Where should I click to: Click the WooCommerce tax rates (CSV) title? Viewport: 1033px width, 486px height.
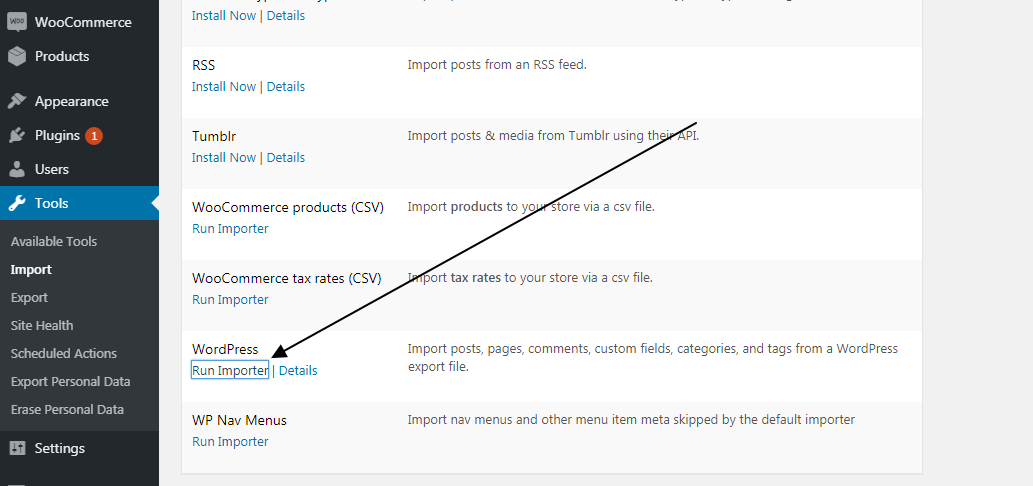point(287,279)
